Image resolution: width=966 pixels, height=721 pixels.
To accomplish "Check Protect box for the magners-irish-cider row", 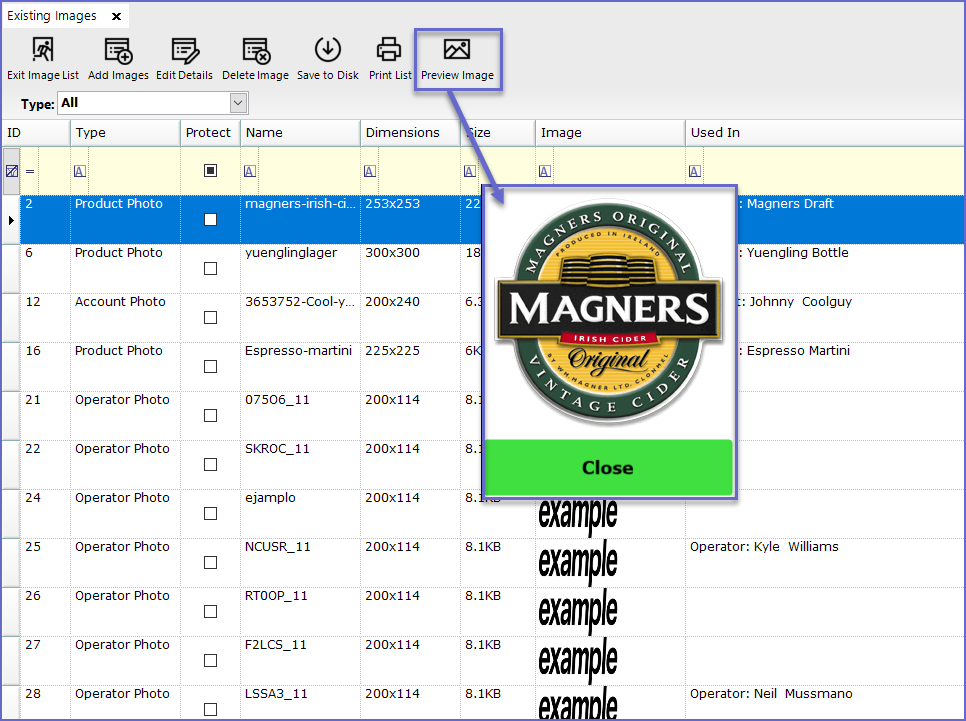I will (x=210, y=220).
